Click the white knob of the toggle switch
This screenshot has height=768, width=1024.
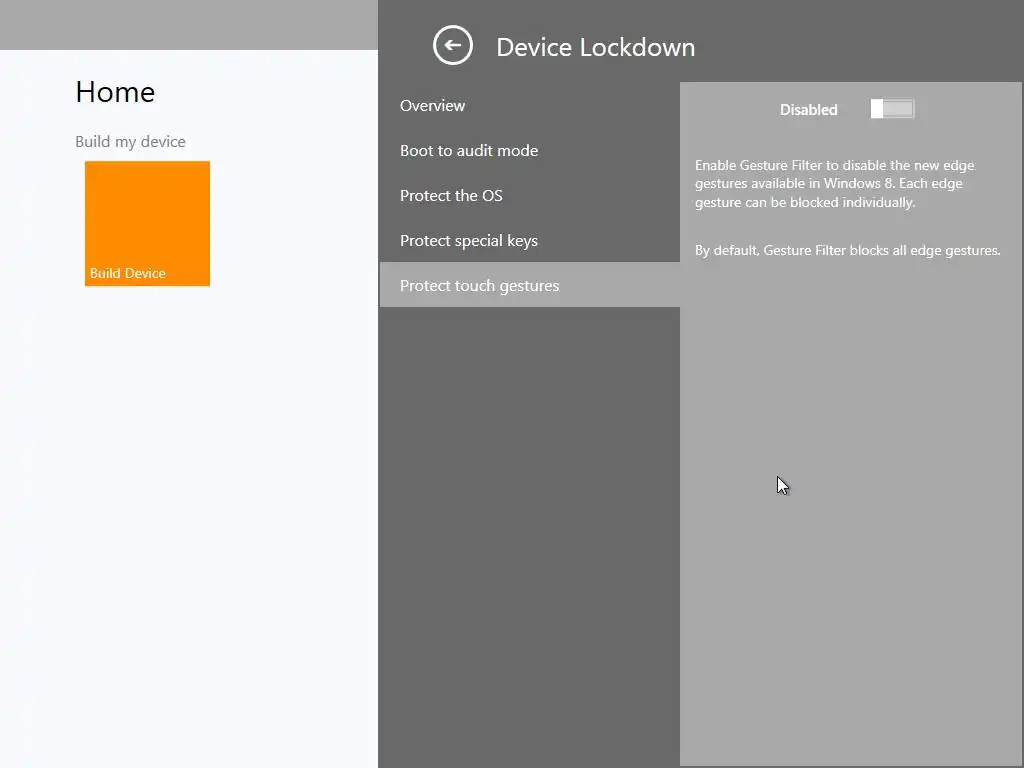876,109
